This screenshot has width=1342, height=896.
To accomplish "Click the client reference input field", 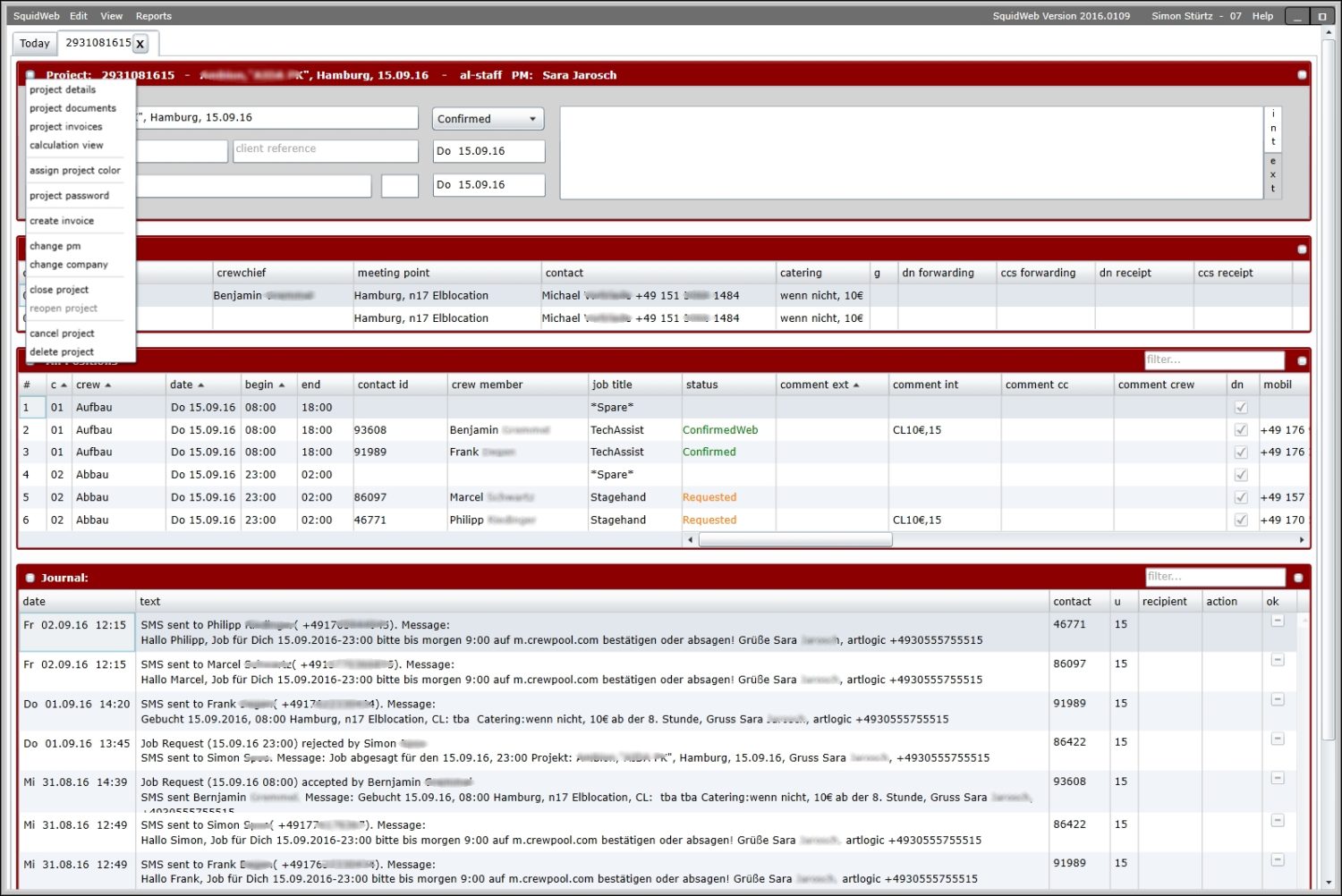I will 325,149.
